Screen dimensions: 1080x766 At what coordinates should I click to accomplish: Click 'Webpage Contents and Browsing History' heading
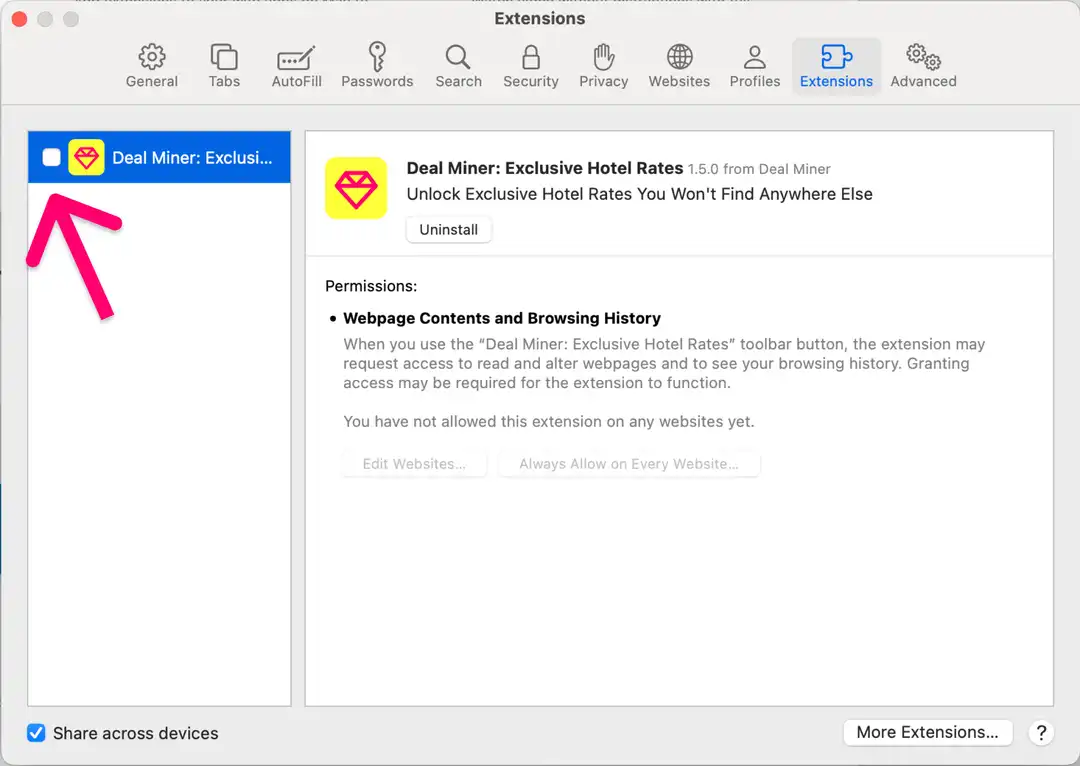point(501,318)
